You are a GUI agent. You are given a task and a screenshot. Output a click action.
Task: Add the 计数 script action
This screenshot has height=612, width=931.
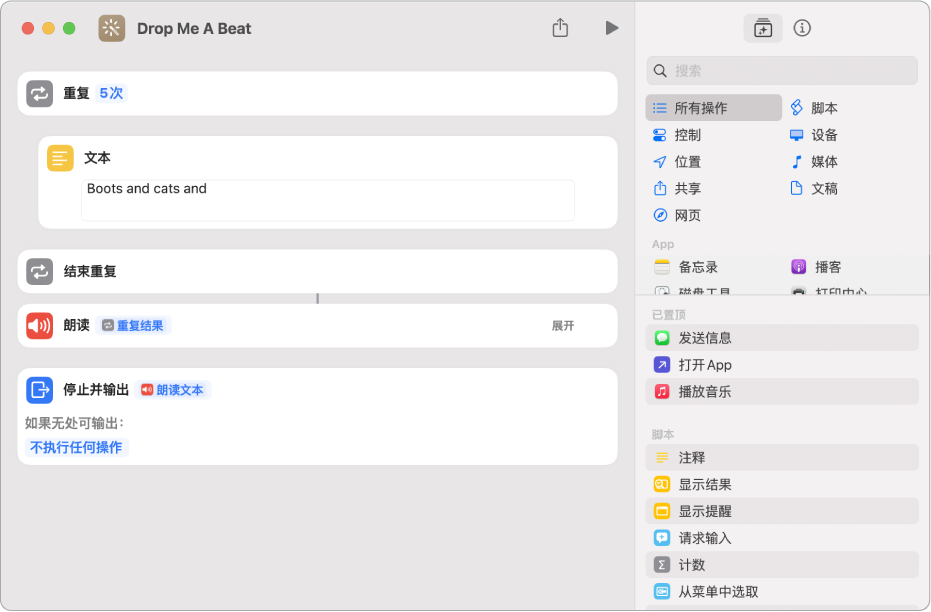[782, 565]
